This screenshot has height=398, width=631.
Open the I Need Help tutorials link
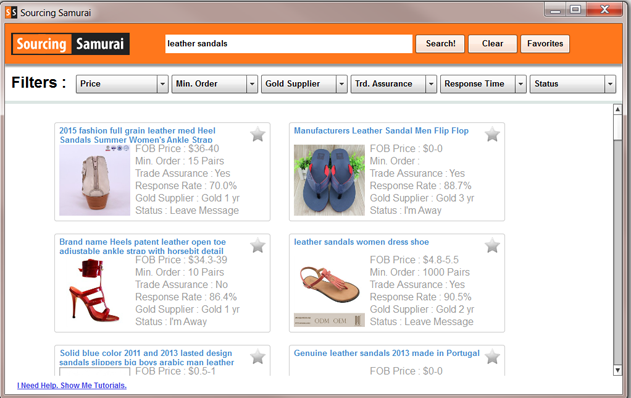click(x=72, y=386)
